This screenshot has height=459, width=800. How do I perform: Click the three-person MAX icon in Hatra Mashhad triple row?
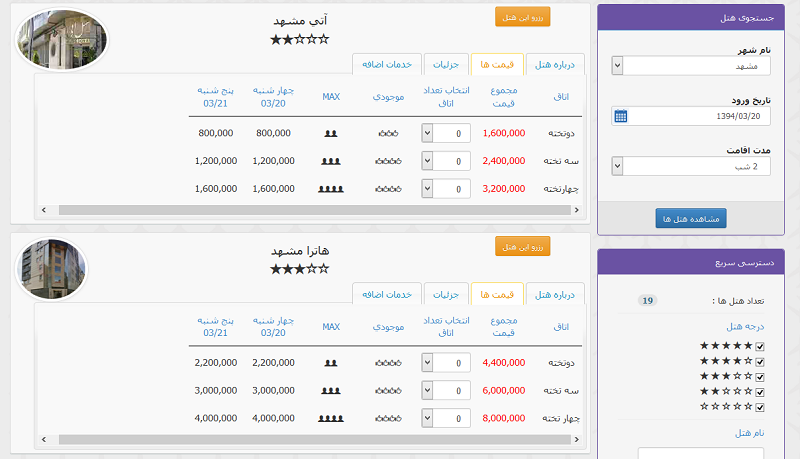click(331, 391)
